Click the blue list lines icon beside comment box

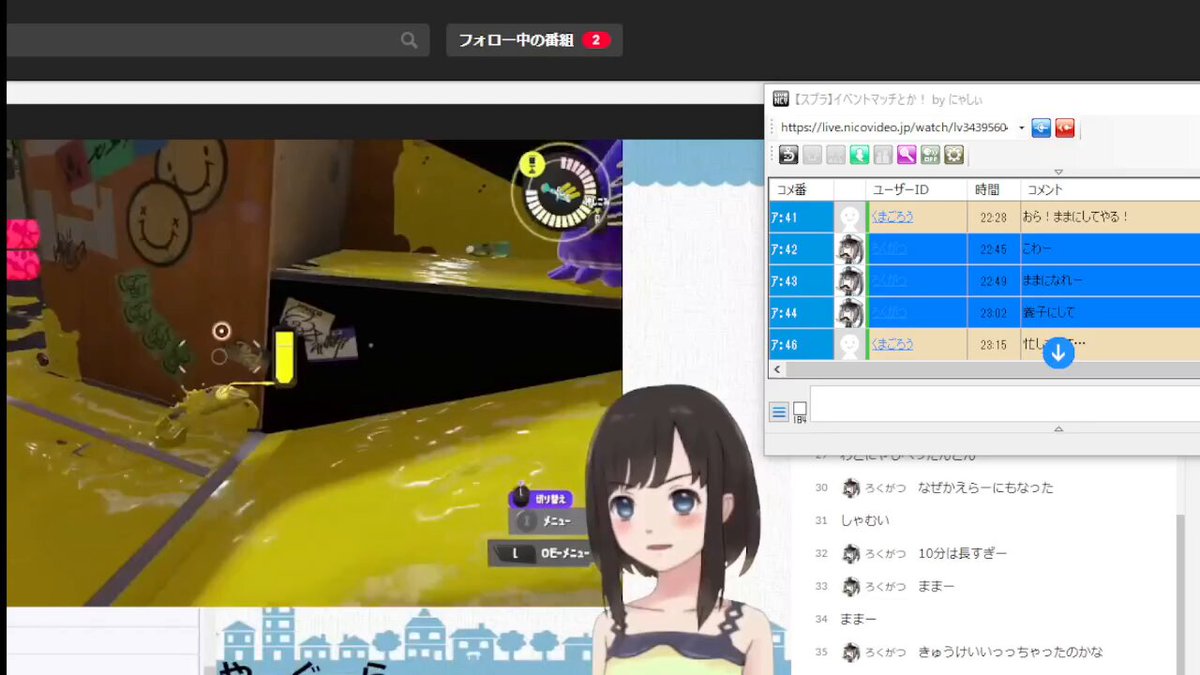779,411
